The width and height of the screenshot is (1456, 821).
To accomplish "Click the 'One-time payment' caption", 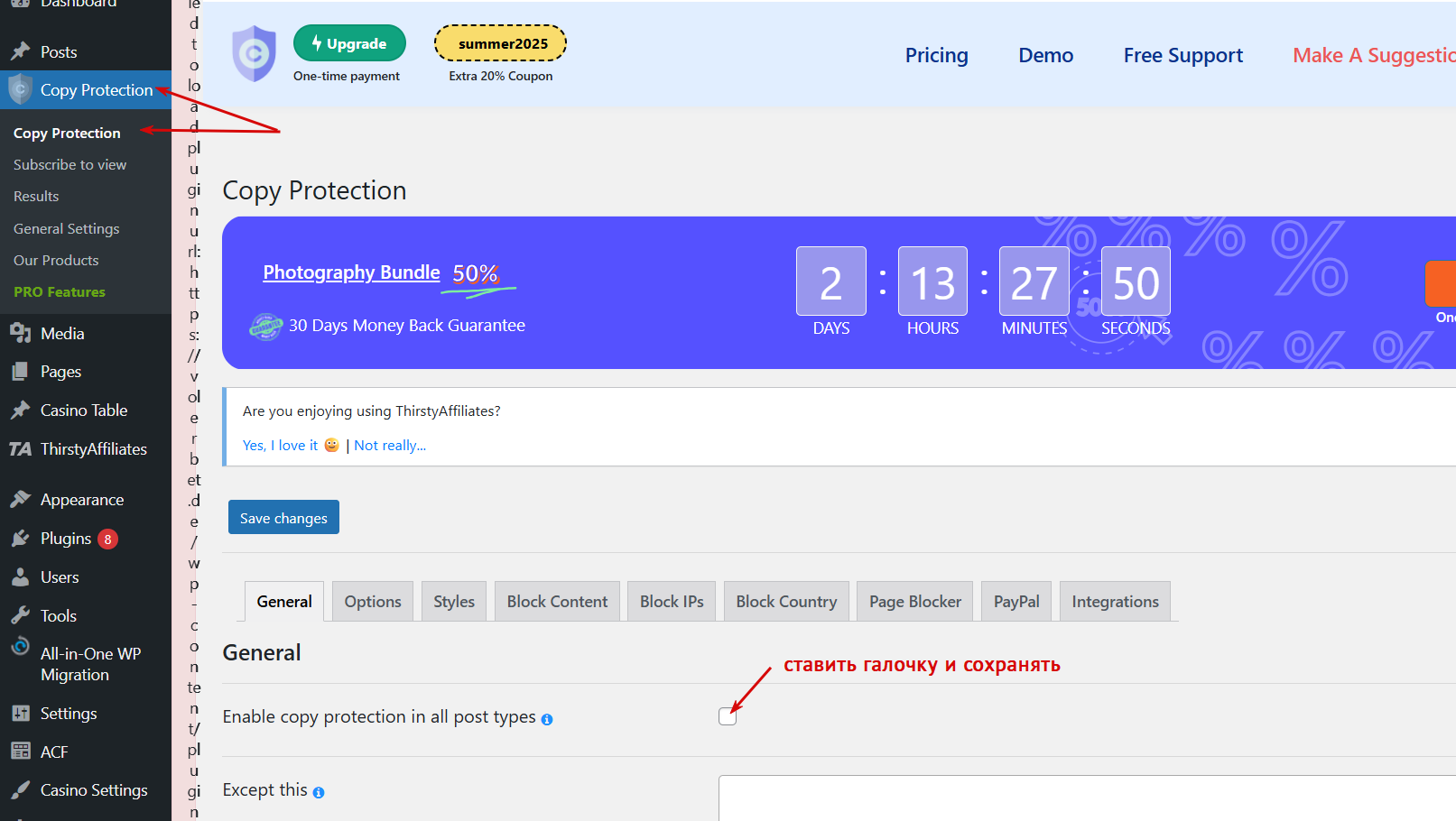I will coord(347,76).
